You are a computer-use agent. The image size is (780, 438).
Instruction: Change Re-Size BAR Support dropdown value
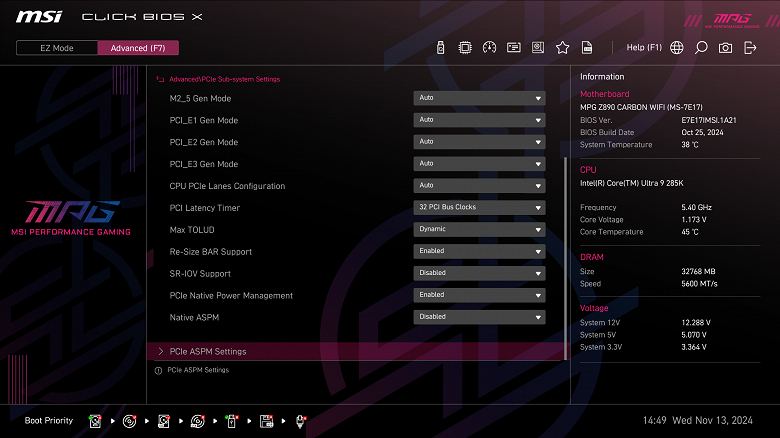[x=479, y=251]
